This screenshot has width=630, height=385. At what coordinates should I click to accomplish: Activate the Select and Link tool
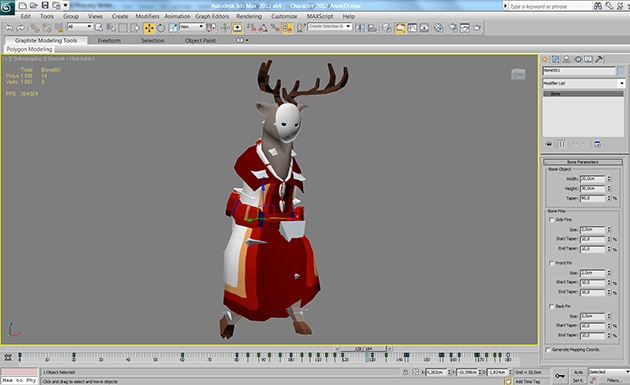(x=35, y=28)
